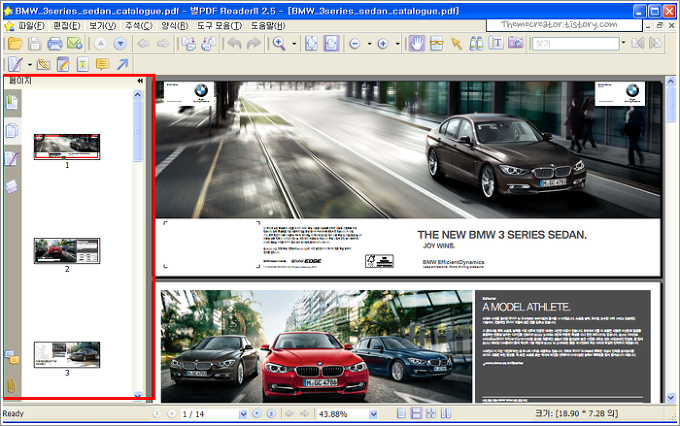The width and height of the screenshot is (680, 426).
Task: Click the Fit Page icon
Action: (311, 43)
